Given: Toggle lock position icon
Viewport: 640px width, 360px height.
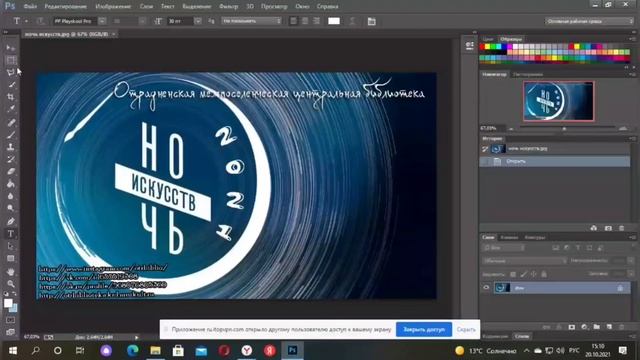Looking at the screenshot, I should [533, 274].
